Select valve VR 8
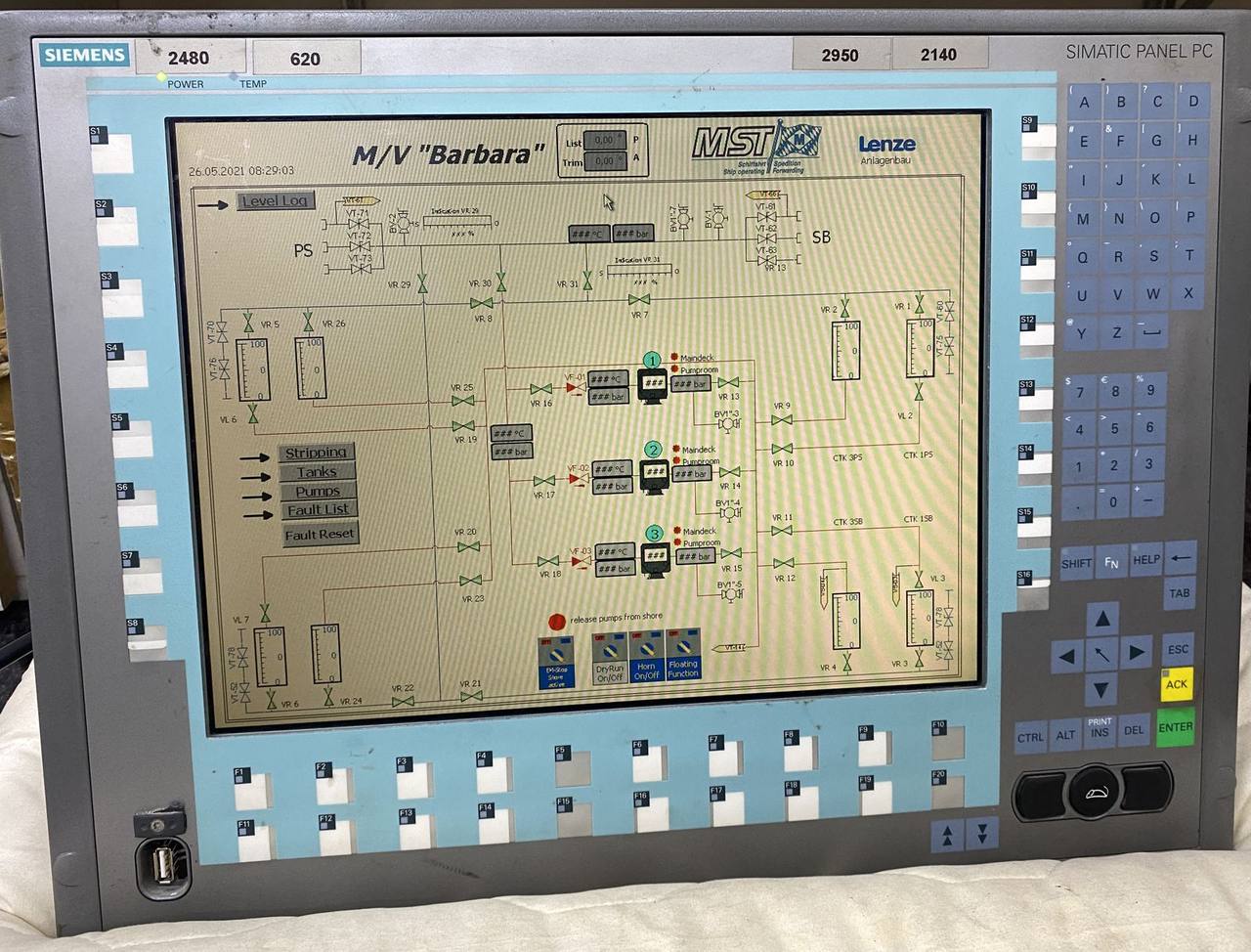The width and height of the screenshot is (1251, 952). pyautogui.click(x=482, y=303)
